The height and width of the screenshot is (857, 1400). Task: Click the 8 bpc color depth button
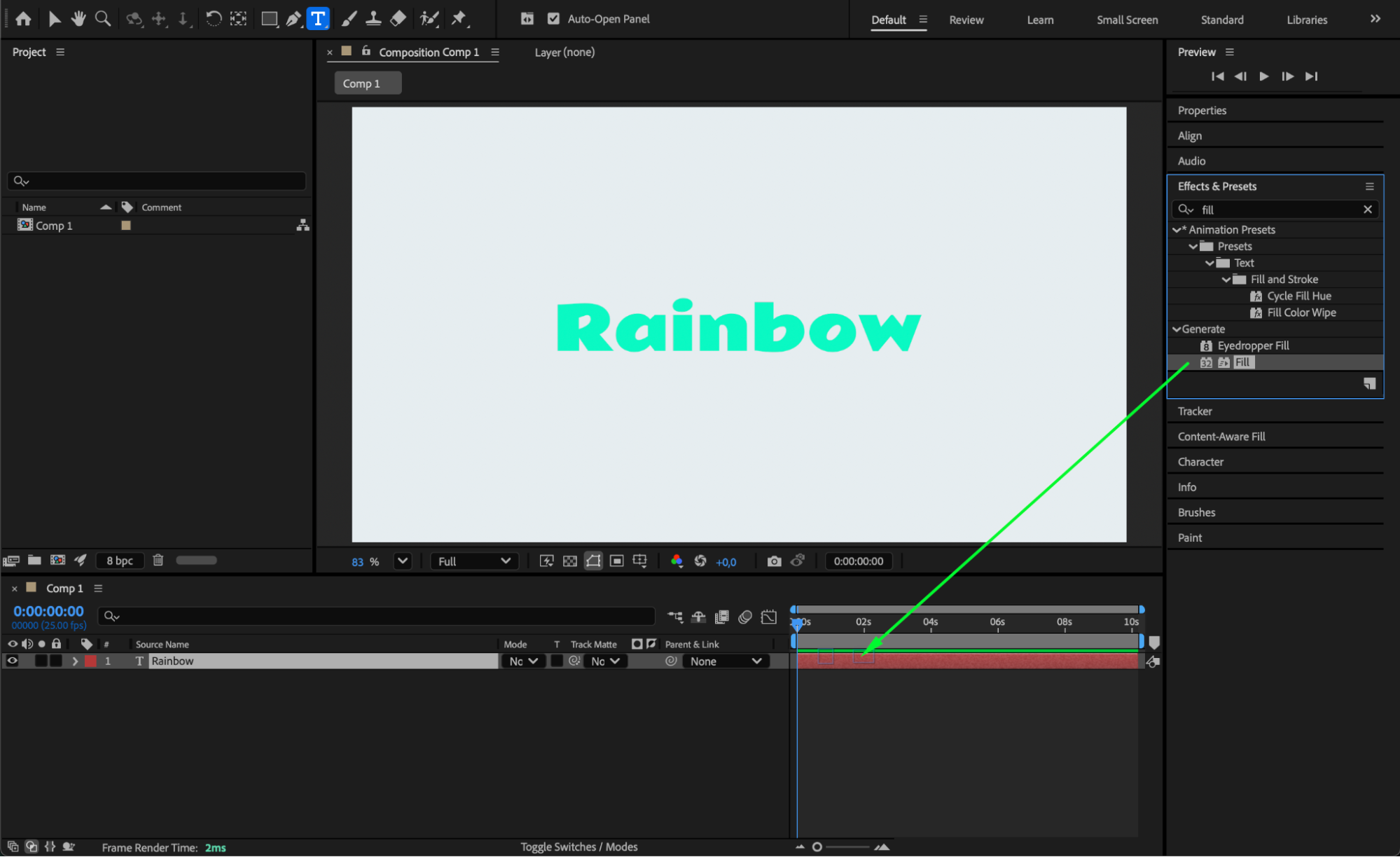[x=120, y=561]
